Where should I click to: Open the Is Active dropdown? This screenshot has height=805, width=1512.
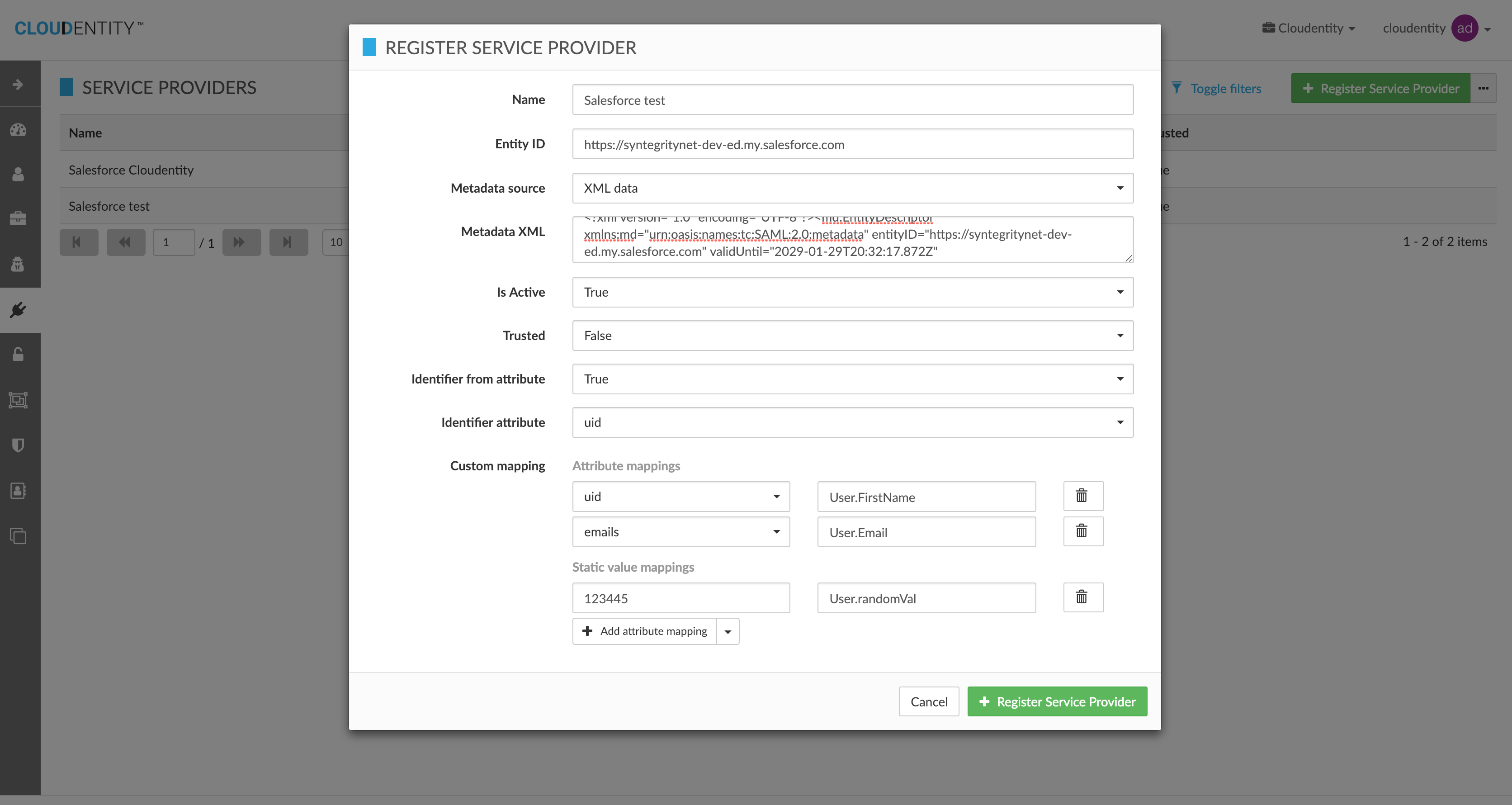tap(852, 292)
